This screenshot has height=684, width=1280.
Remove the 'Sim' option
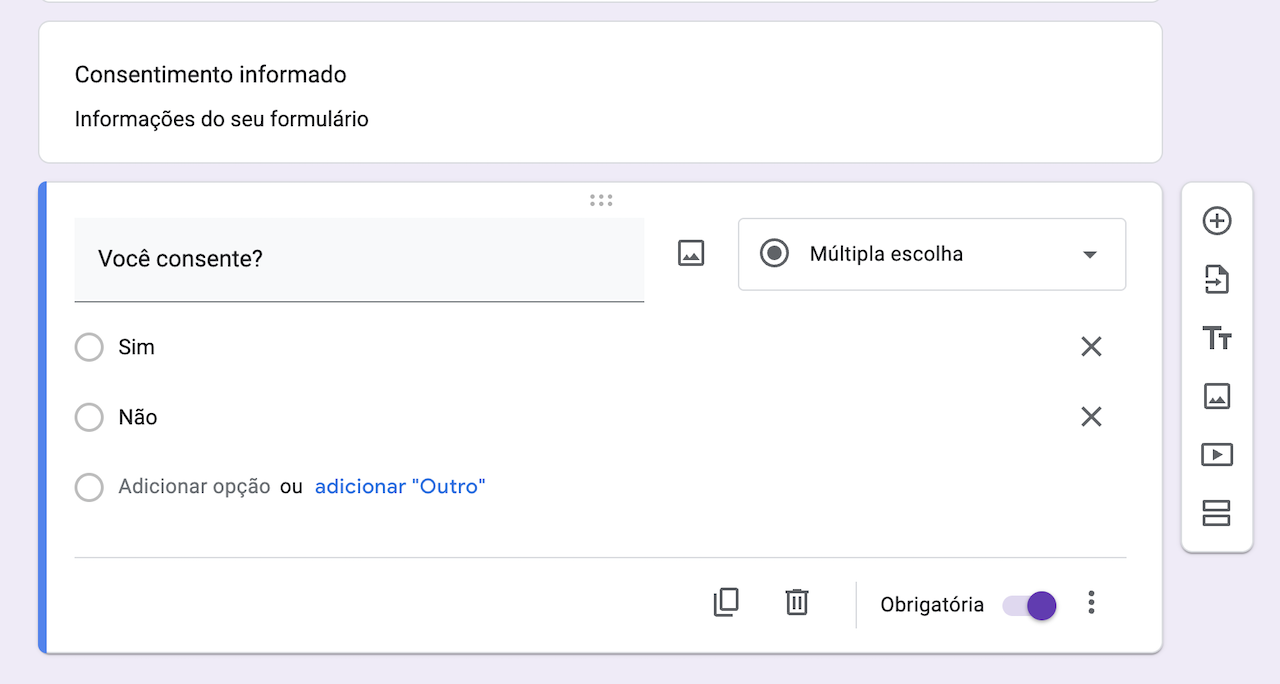point(1091,347)
